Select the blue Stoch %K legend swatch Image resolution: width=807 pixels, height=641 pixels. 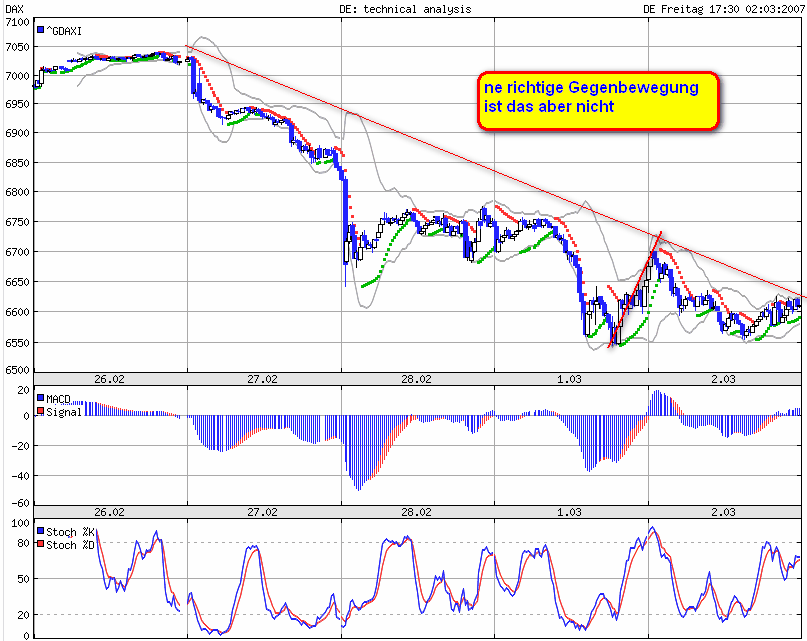(x=41, y=531)
